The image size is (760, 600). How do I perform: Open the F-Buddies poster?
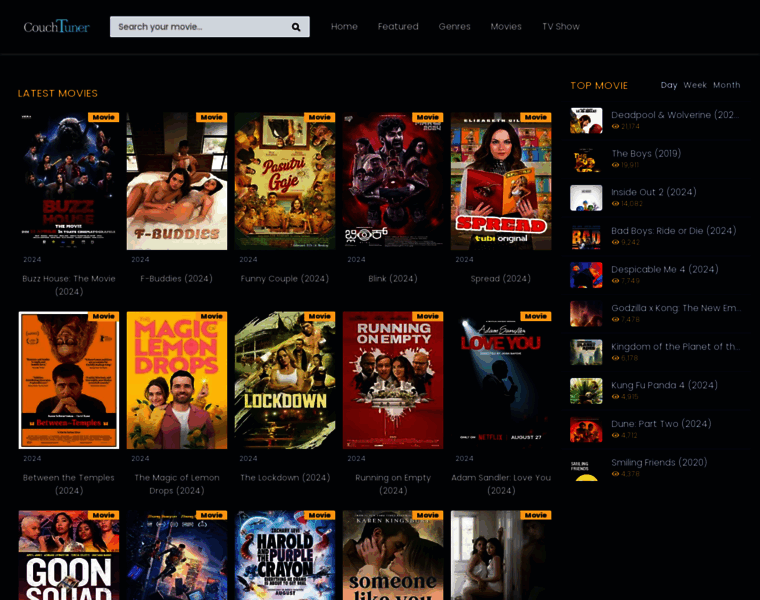pos(177,181)
